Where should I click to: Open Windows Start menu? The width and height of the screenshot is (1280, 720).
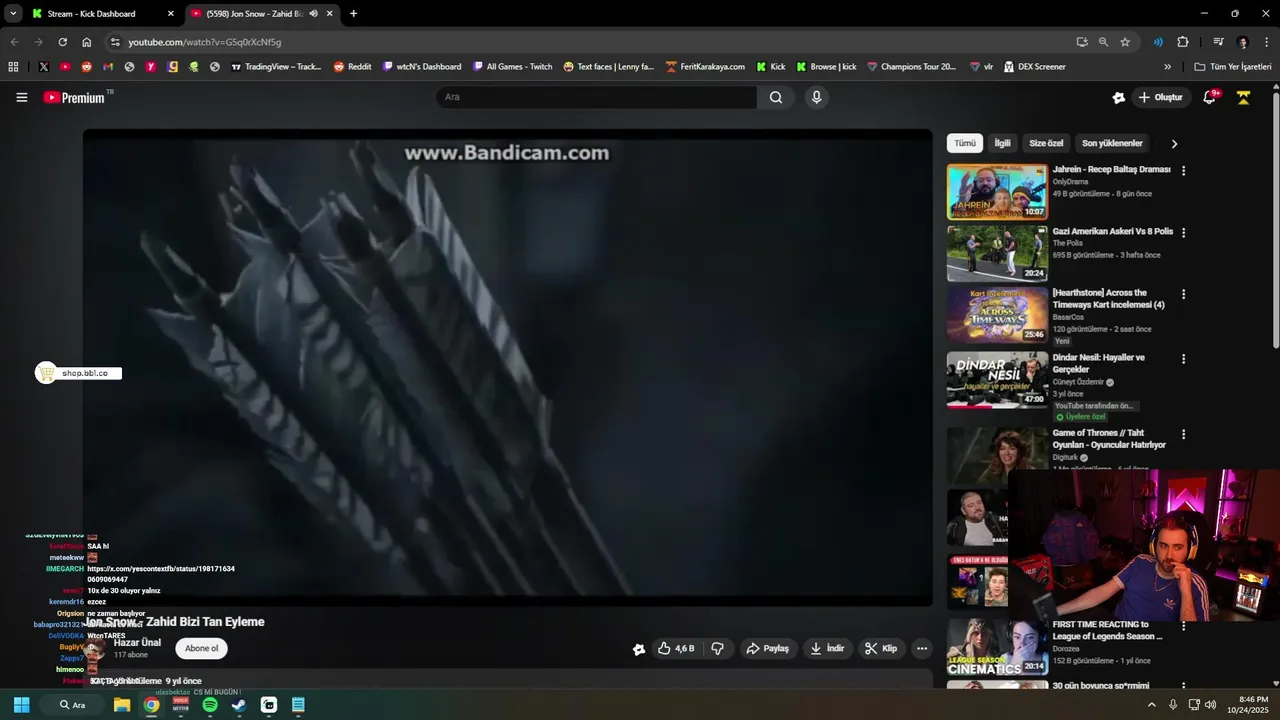click(21, 705)
